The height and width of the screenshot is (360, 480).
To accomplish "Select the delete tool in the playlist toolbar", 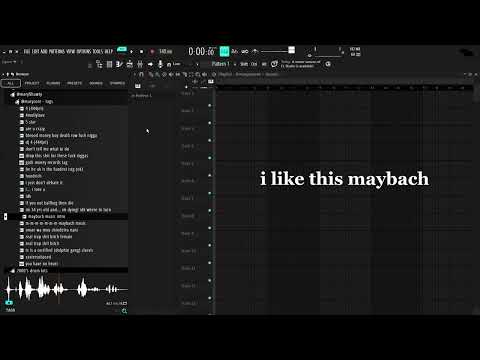I will coord(164,74).
